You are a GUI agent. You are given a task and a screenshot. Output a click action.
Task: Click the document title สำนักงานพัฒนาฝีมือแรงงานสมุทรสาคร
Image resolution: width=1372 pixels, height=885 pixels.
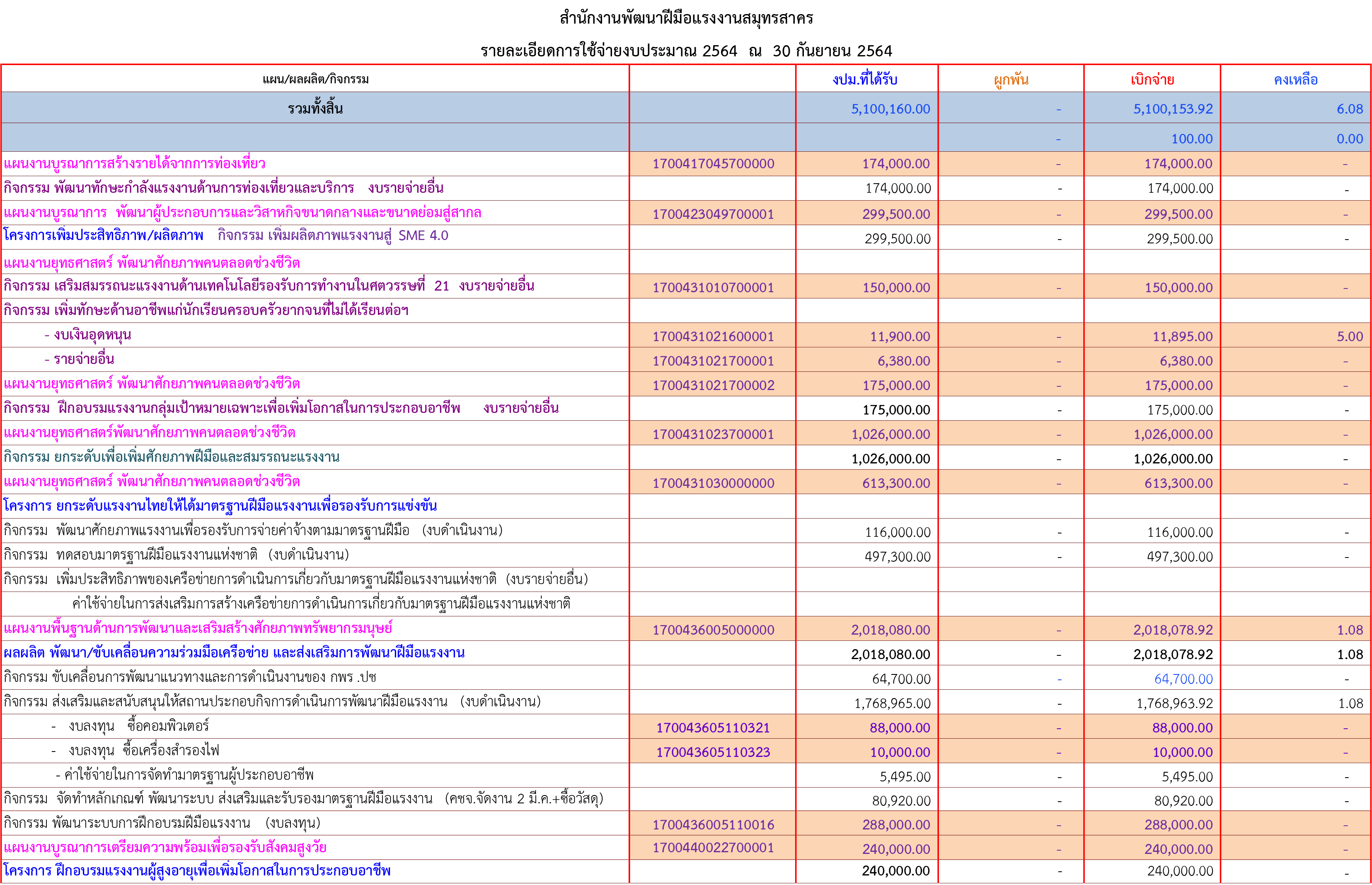686,18
